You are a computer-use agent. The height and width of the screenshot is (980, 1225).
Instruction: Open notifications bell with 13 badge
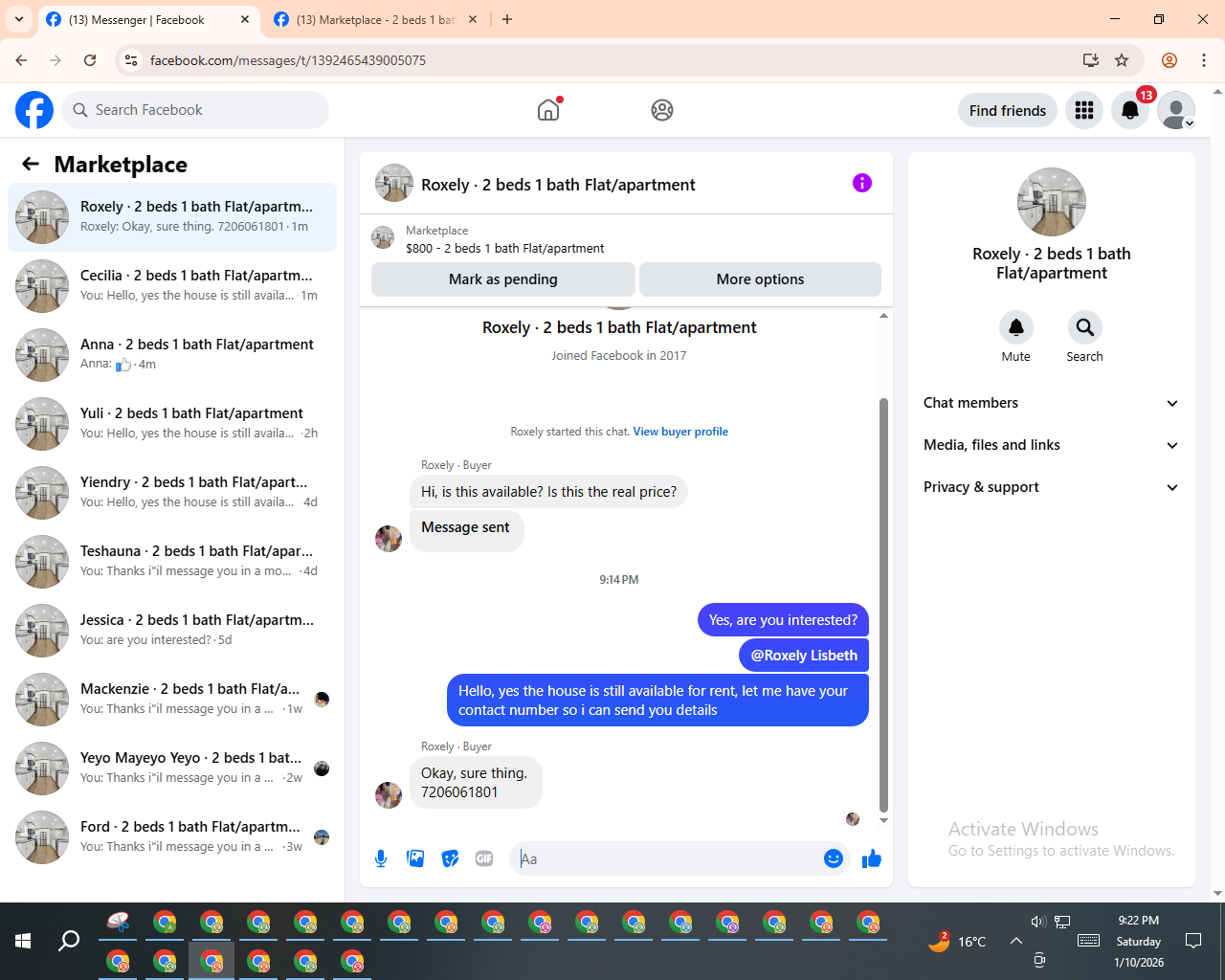tap(1130, 110)
